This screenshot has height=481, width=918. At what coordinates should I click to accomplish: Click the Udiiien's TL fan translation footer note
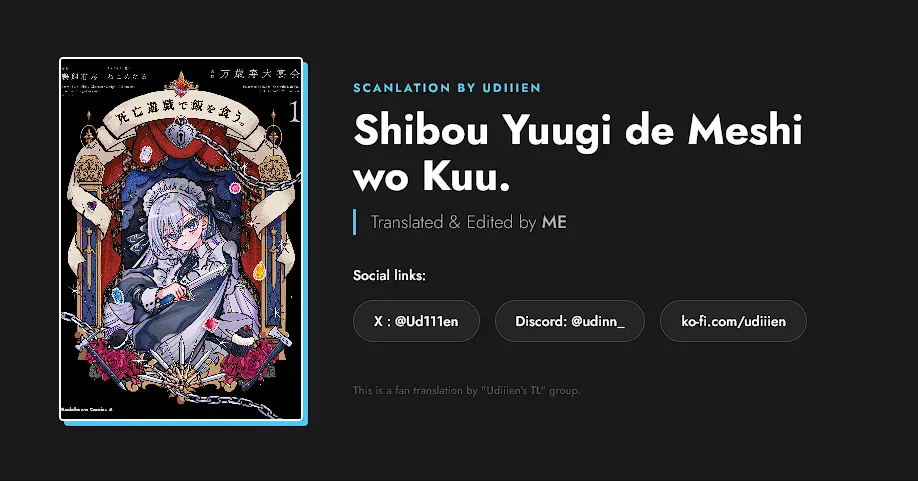pos(467,390)
